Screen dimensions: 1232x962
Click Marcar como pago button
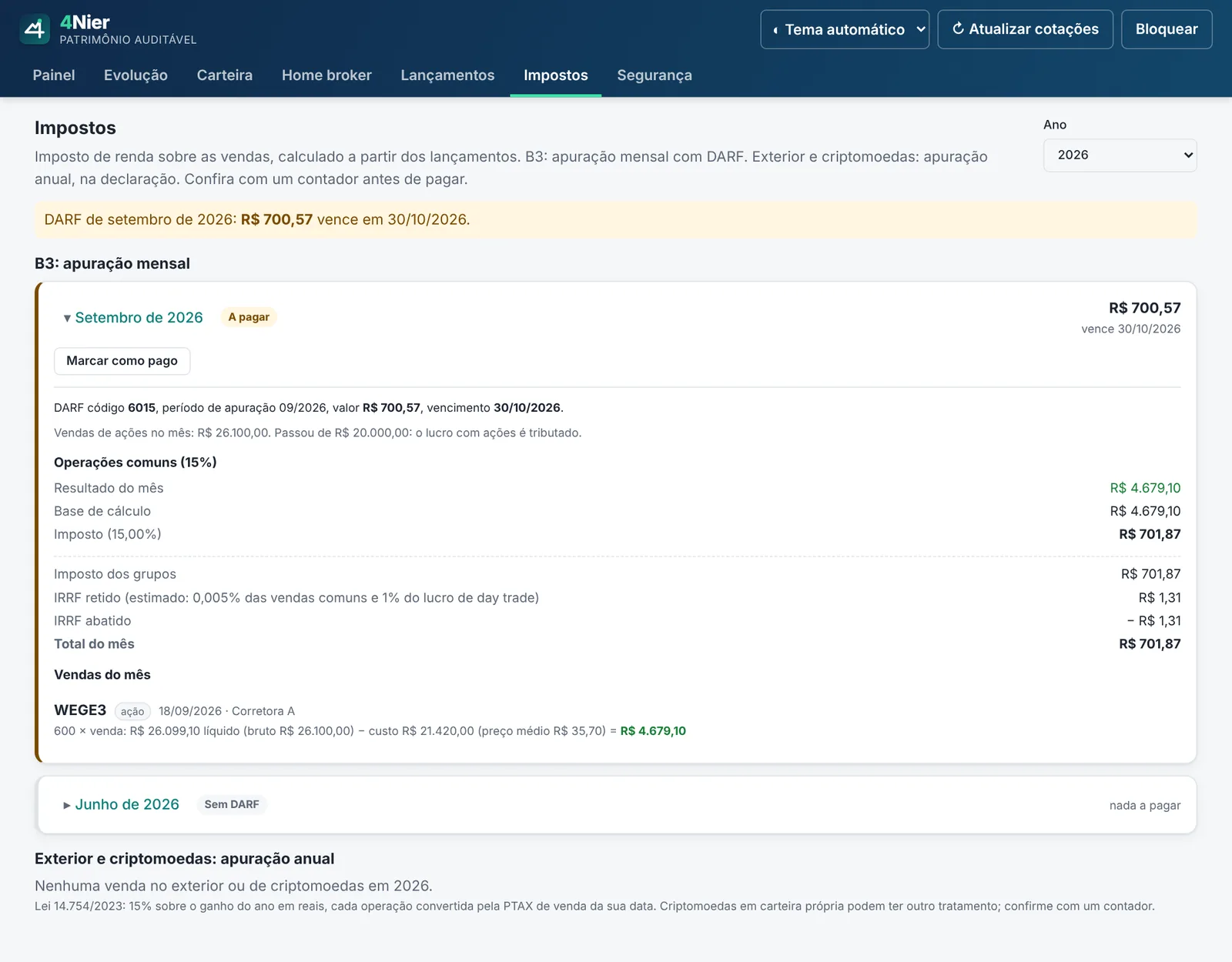pyautogui.click(x=122, y=361)
